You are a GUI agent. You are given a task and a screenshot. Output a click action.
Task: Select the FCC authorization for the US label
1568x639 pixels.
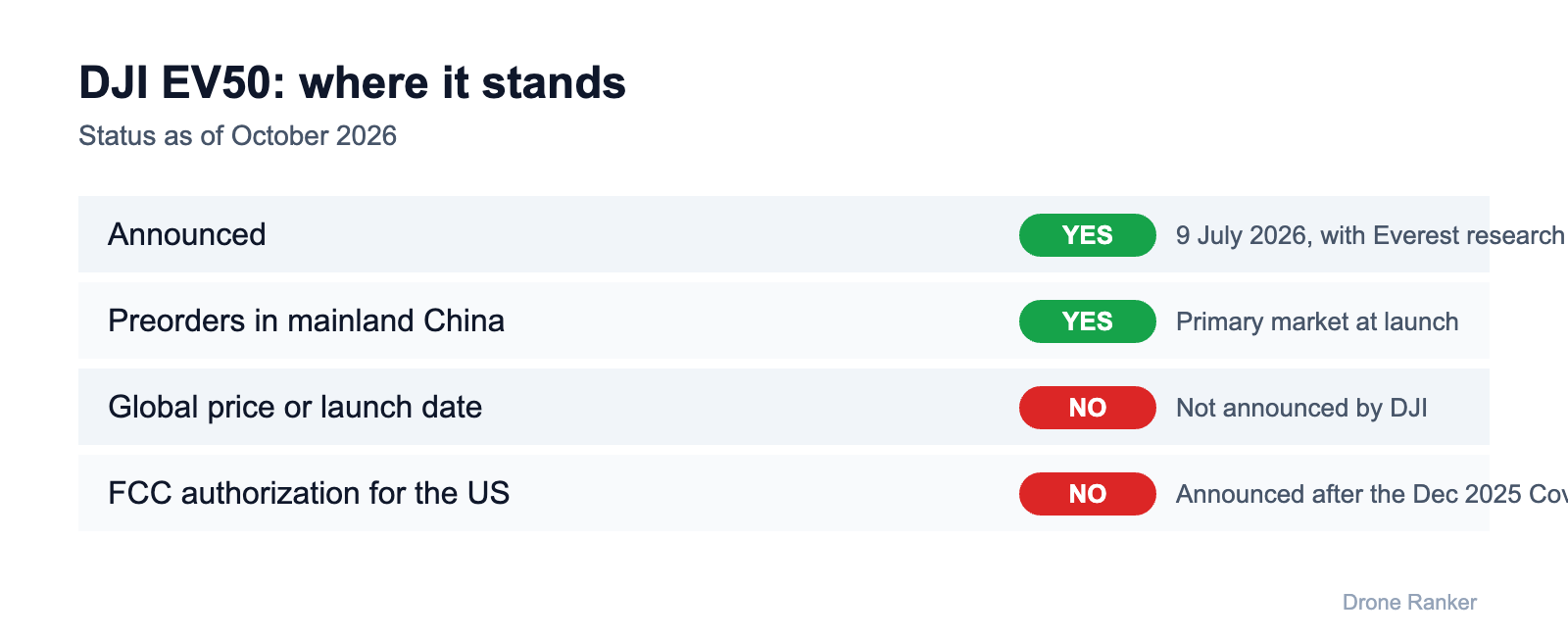click(309, 494)
